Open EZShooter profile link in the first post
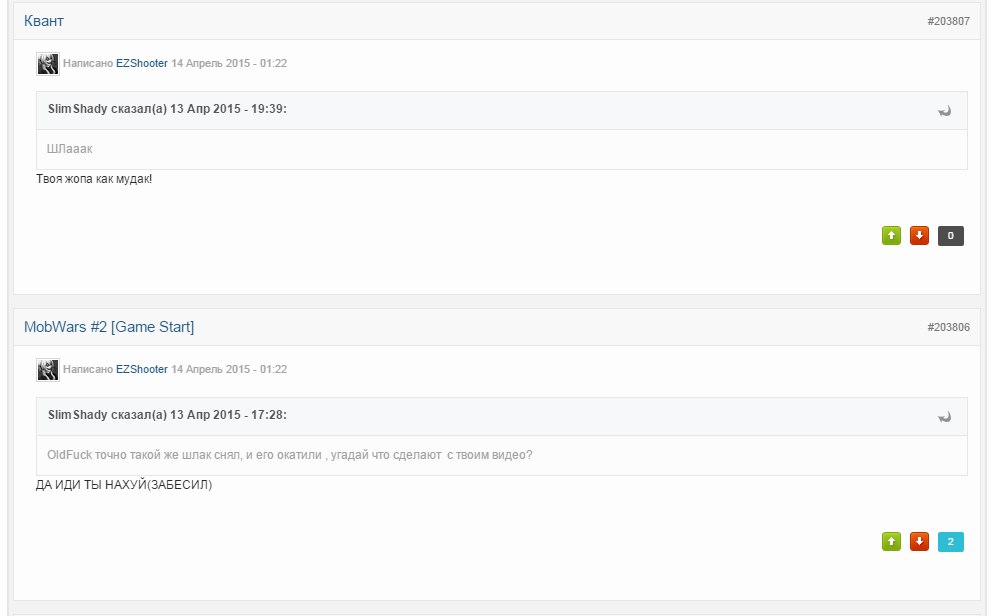The width and height of the screenshot is (991, 616). click(x=142, y=63)
